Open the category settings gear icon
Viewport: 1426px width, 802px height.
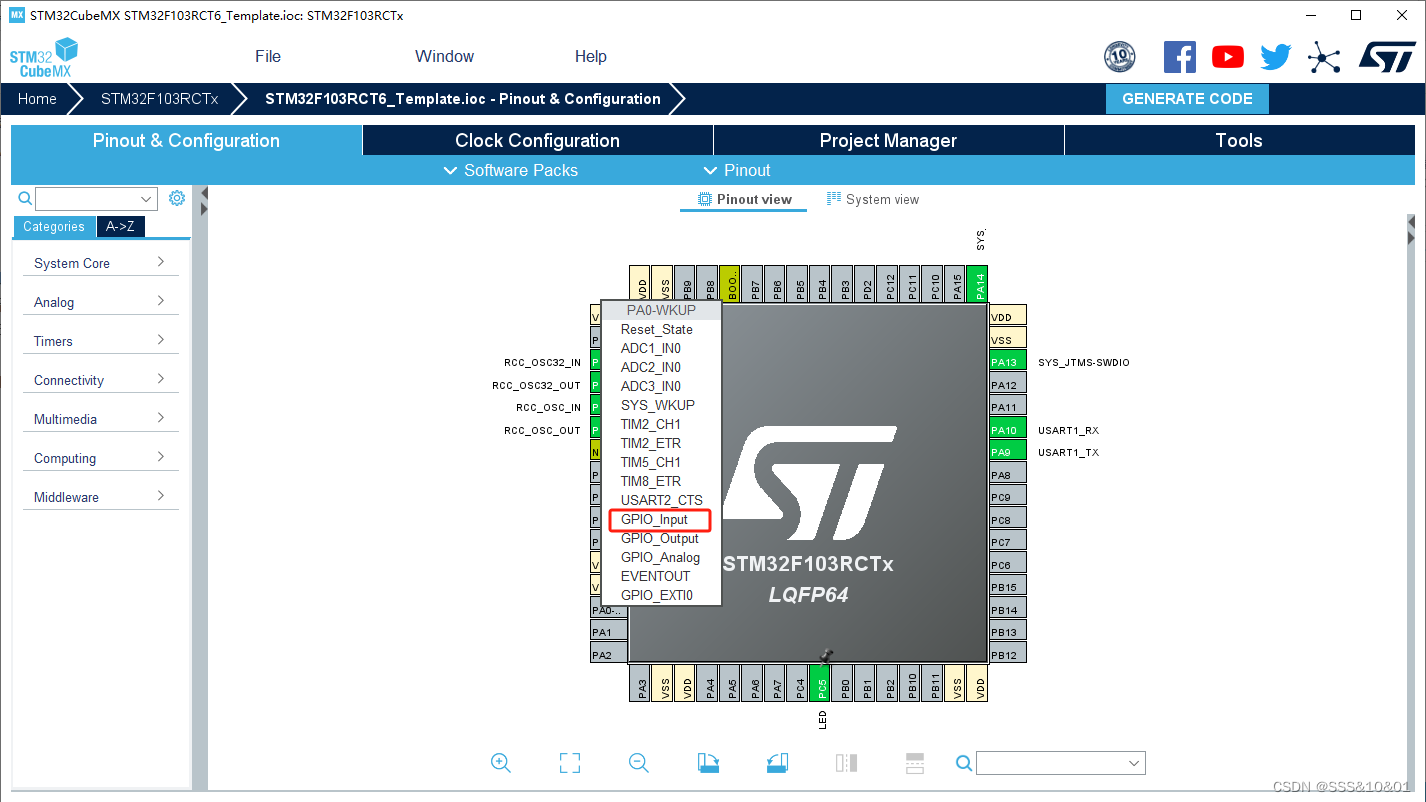point(177,198)
